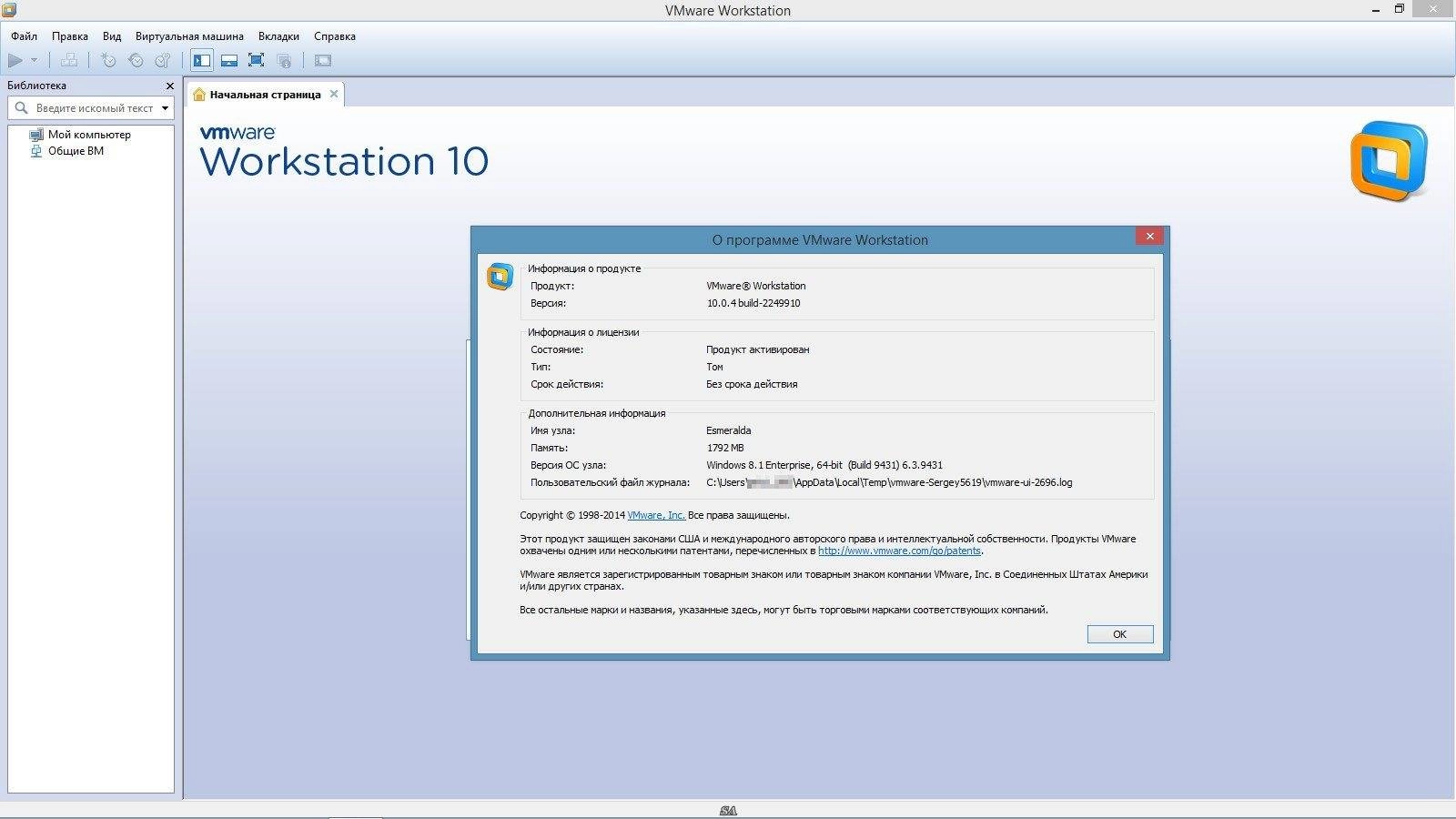Image resolution: width=1456 pixels, height=819 pixels.
Task: Click the computer icon next to Мой компьютер
Action: click(36, 135)
